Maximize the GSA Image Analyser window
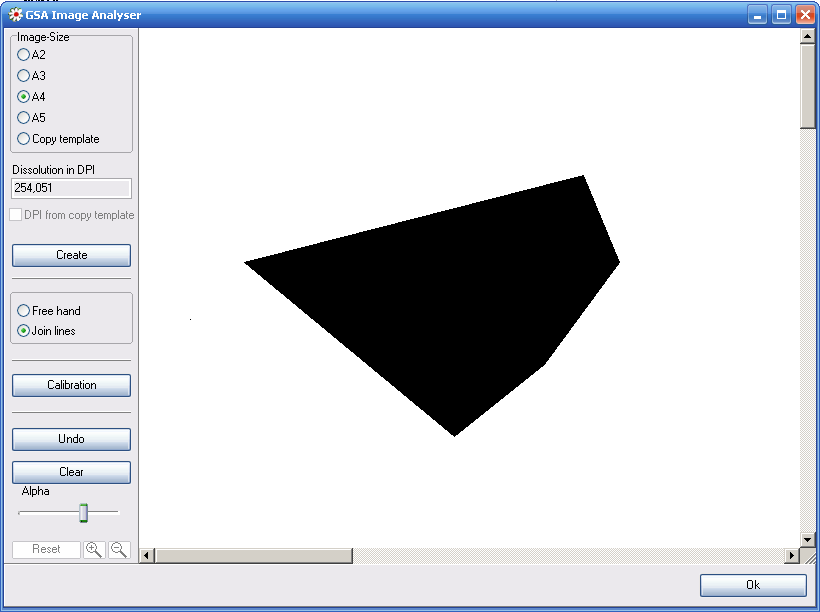The width and height of the screenshot is (820, 612). click(781, 15)
